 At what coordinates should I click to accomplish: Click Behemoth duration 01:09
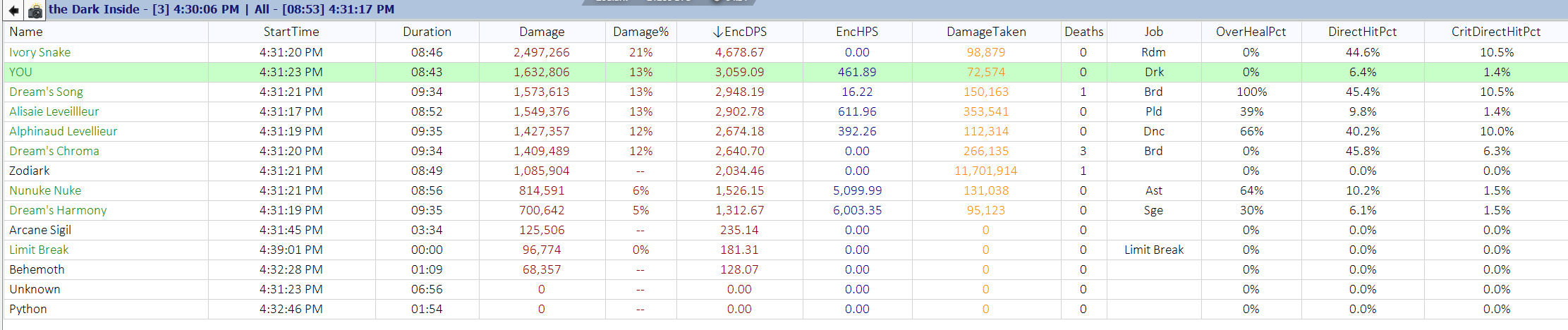coord(427,269)
